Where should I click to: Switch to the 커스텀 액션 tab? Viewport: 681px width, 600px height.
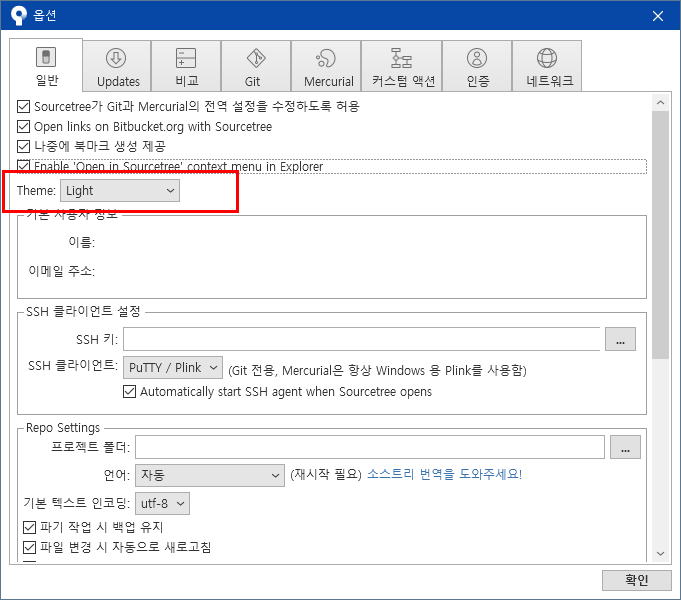click(402, 66)
